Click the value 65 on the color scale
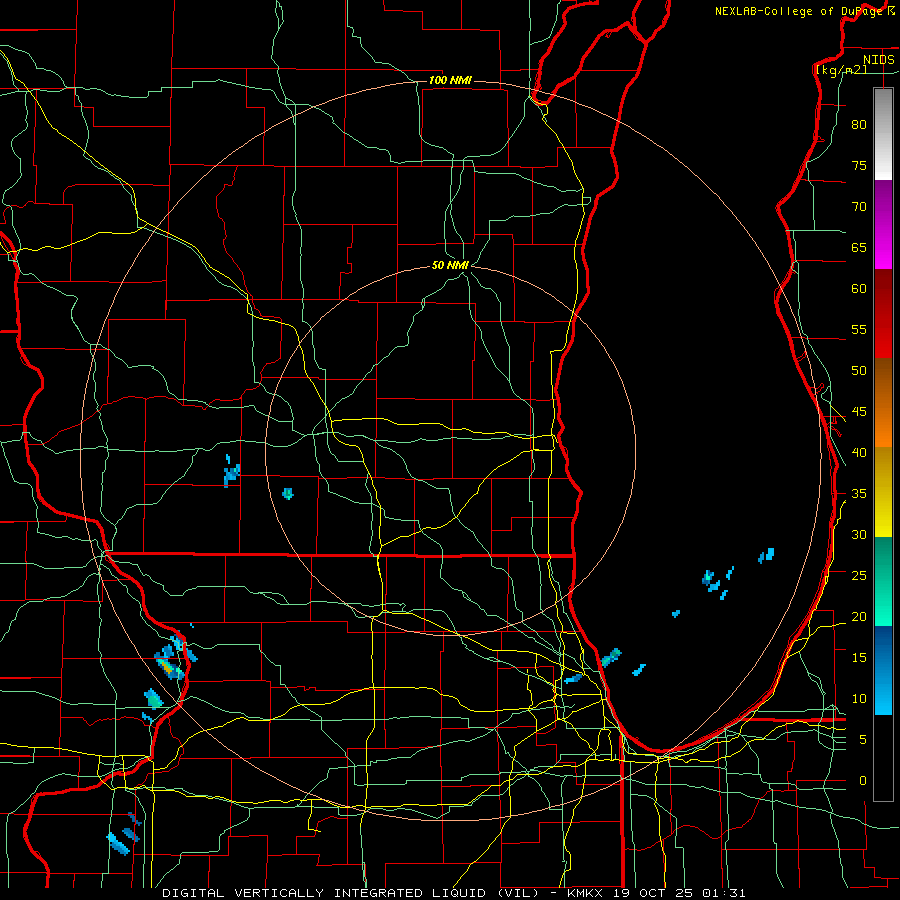900x900 pixels. 859,248
